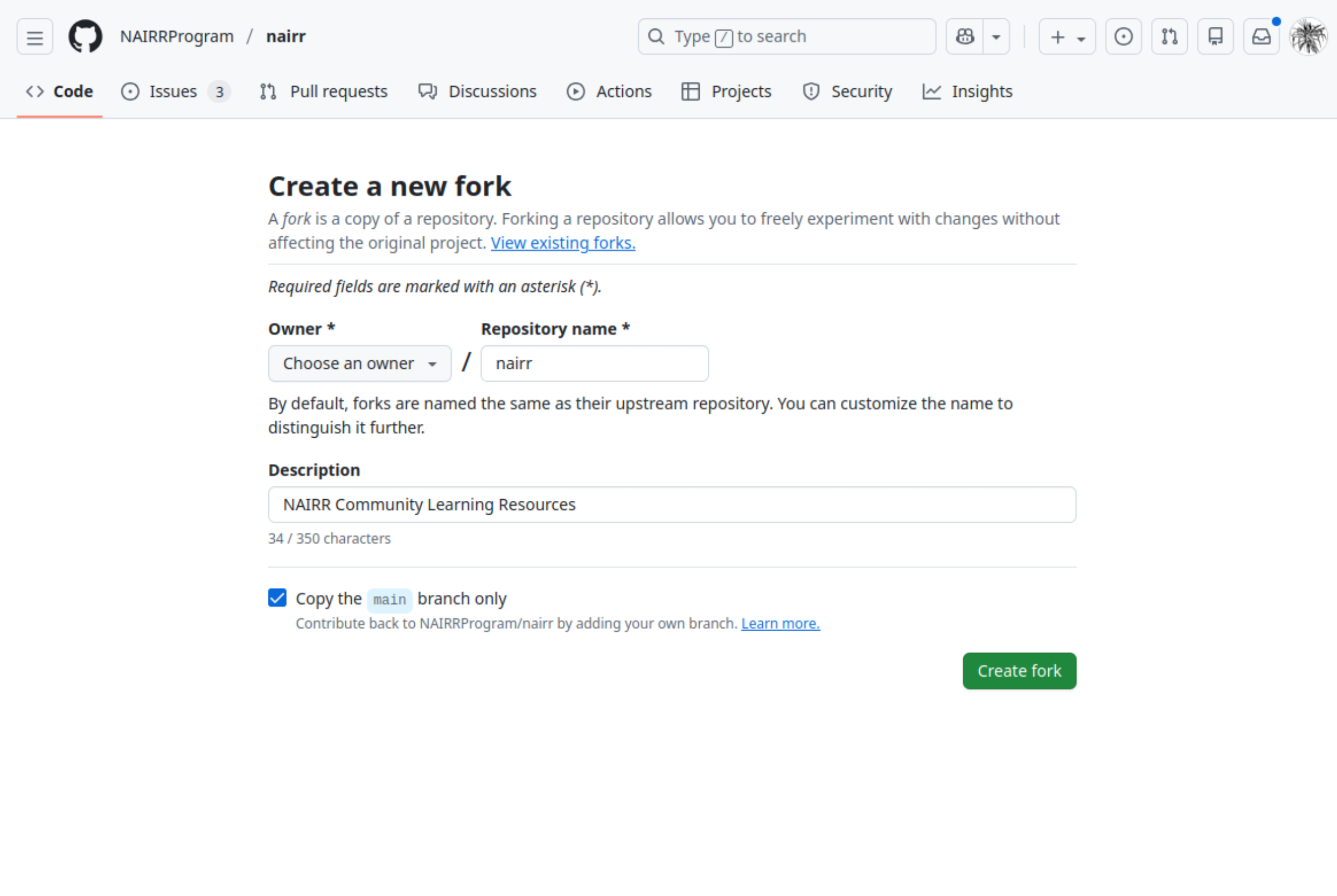This screenshot has height=896, width=1337.
Task: Expand the Copilot dropdown arrow
Action: [x=997, y=37]
